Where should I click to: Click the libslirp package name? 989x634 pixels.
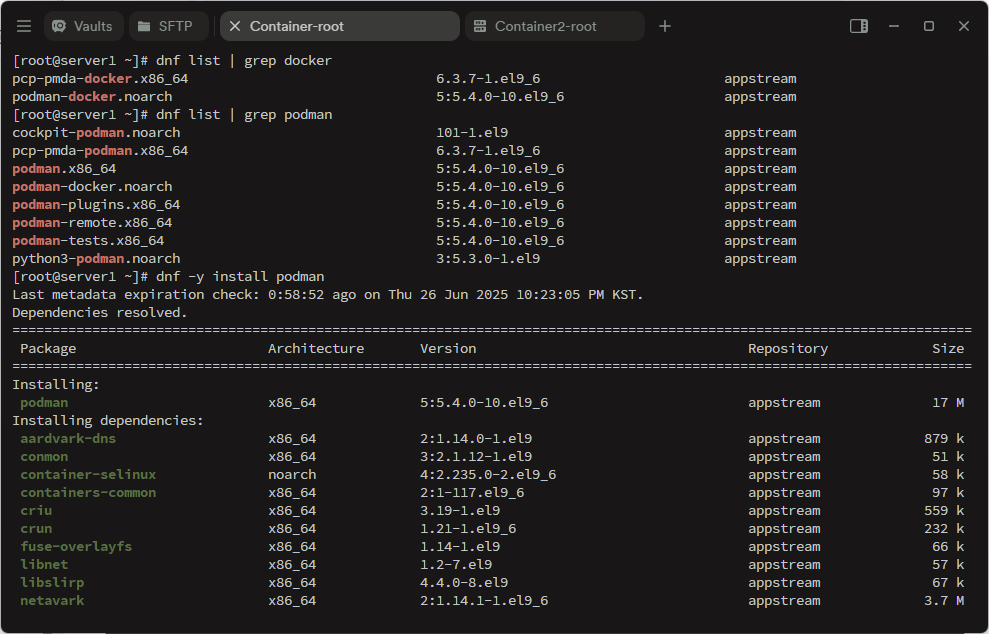[x=52, y=582]
